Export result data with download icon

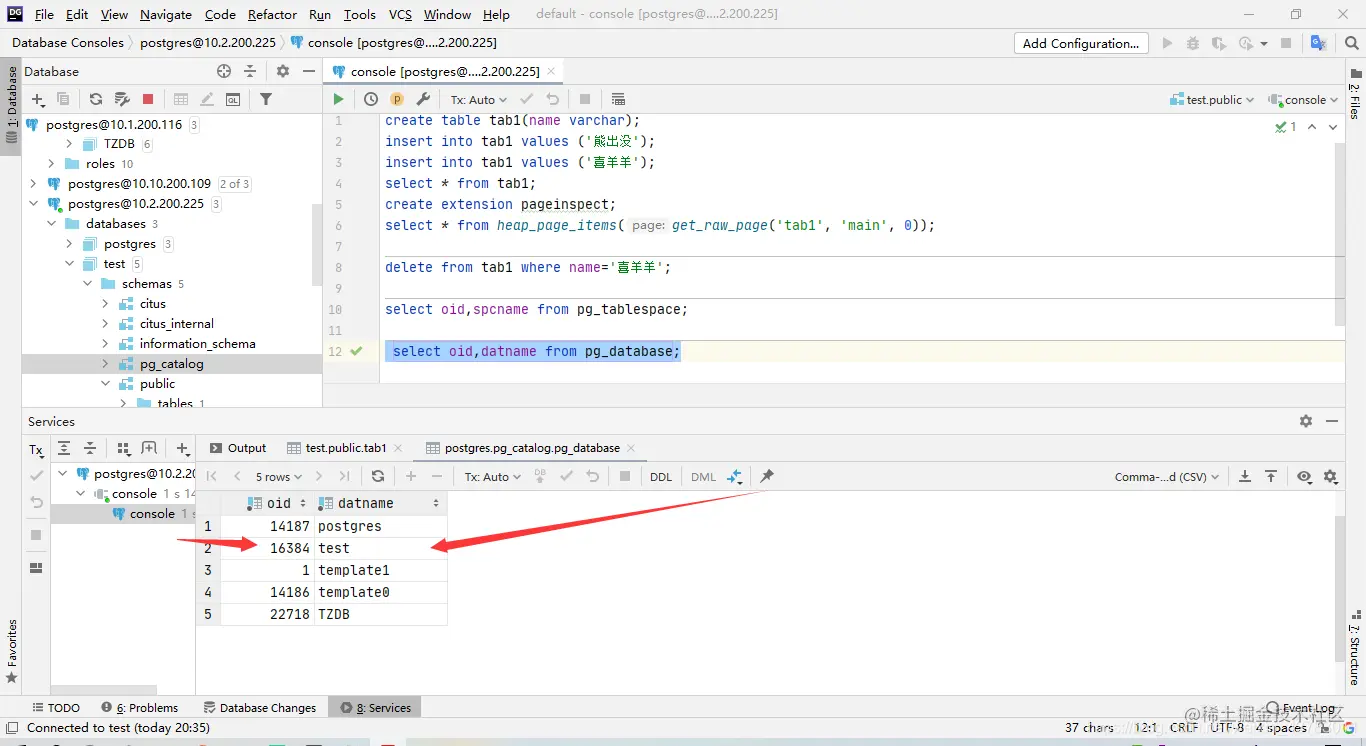1245,477
